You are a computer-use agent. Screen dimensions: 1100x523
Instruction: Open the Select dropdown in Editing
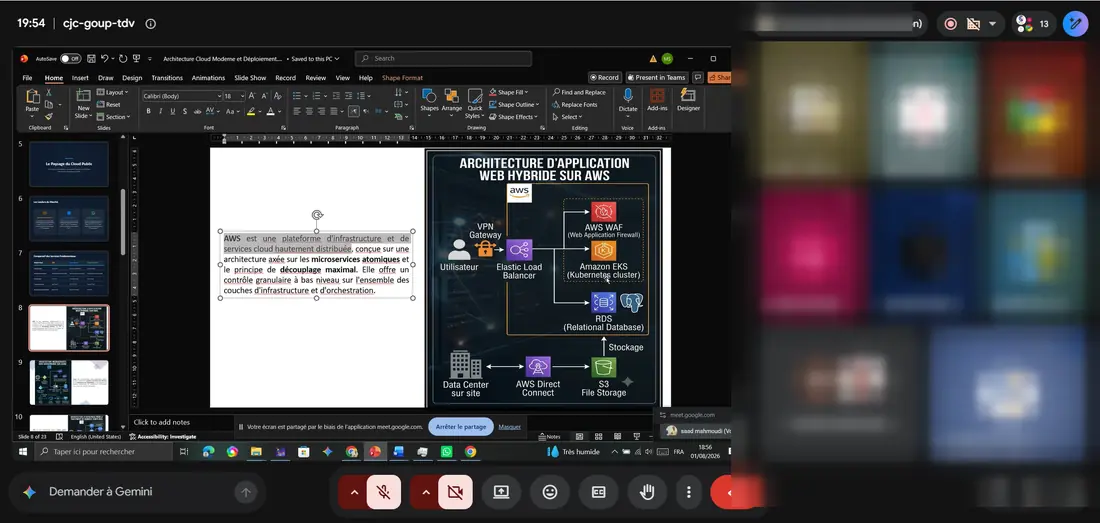[568, 117]
